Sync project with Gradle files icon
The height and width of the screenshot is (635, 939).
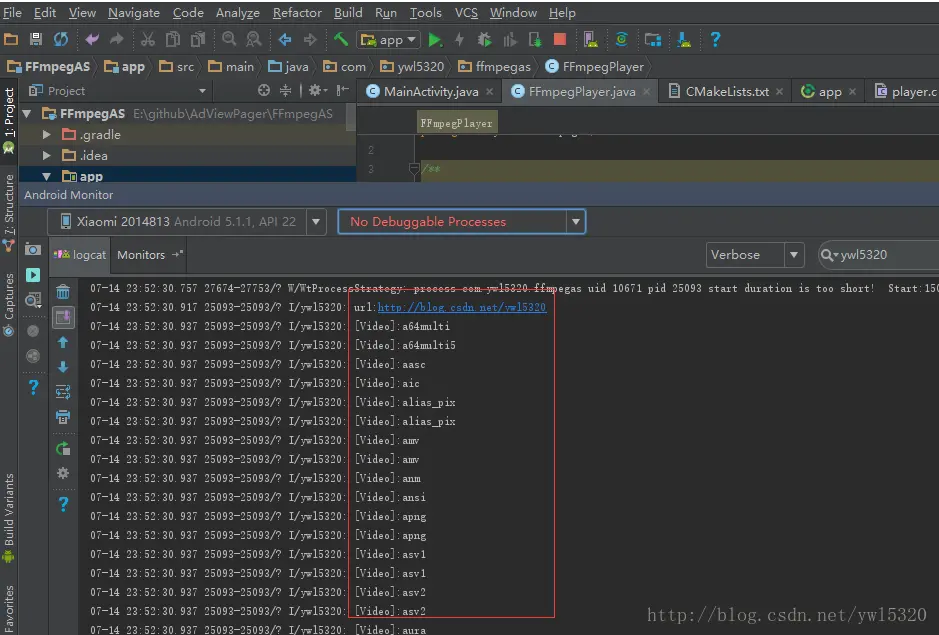[622, 40]
